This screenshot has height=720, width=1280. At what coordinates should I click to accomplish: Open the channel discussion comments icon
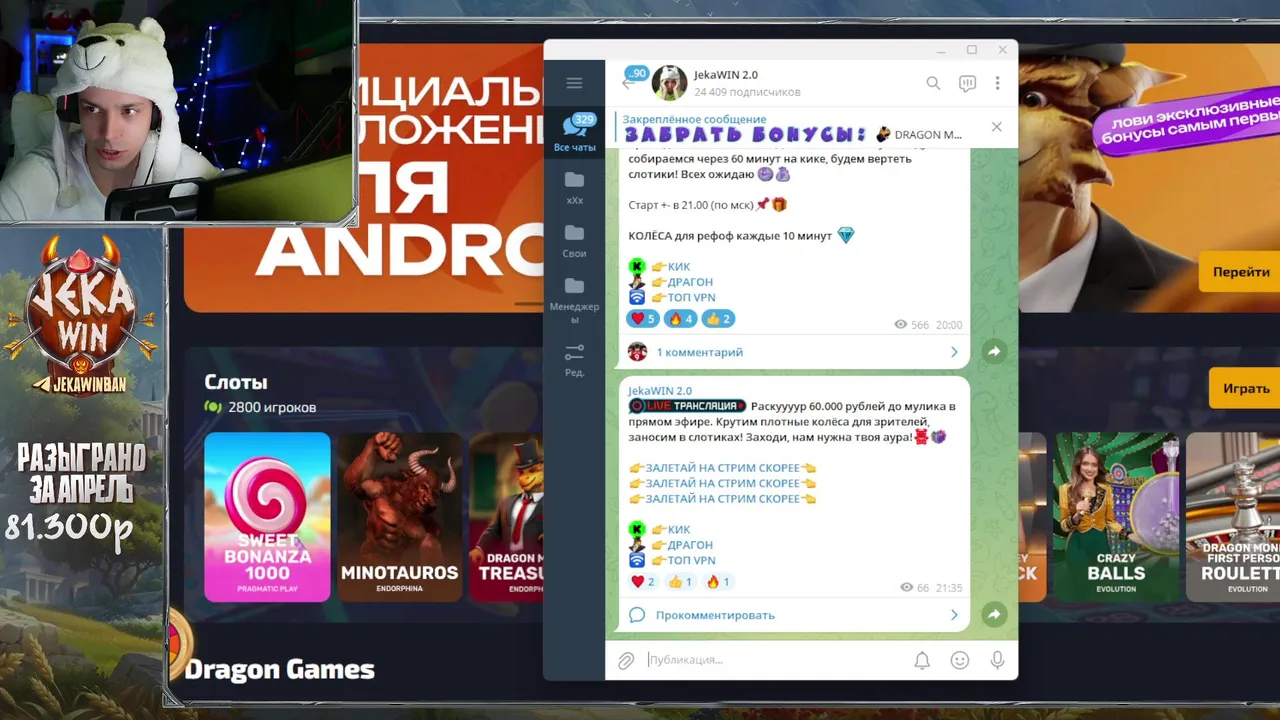click(967, 83)
